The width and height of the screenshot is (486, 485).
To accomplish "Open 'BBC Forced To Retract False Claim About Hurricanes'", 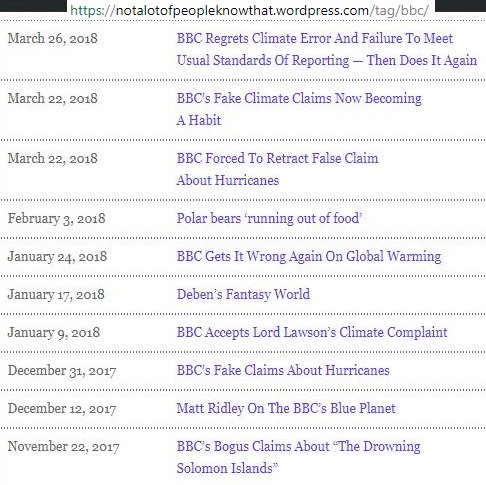I will point(277,169).
